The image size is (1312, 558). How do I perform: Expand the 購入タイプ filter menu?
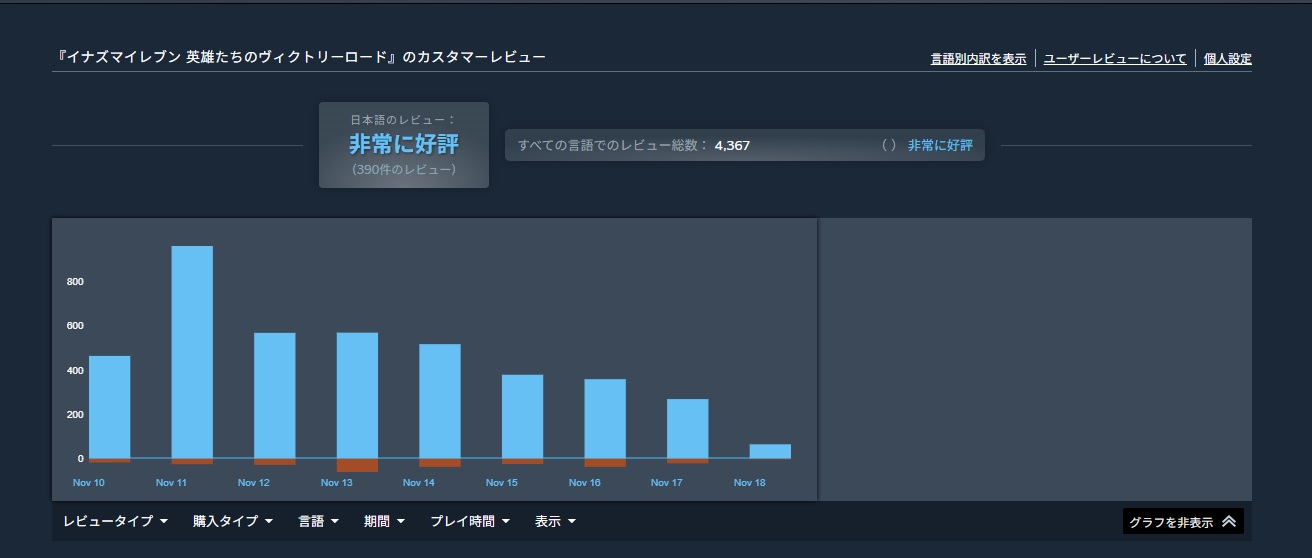click(233, 521)
